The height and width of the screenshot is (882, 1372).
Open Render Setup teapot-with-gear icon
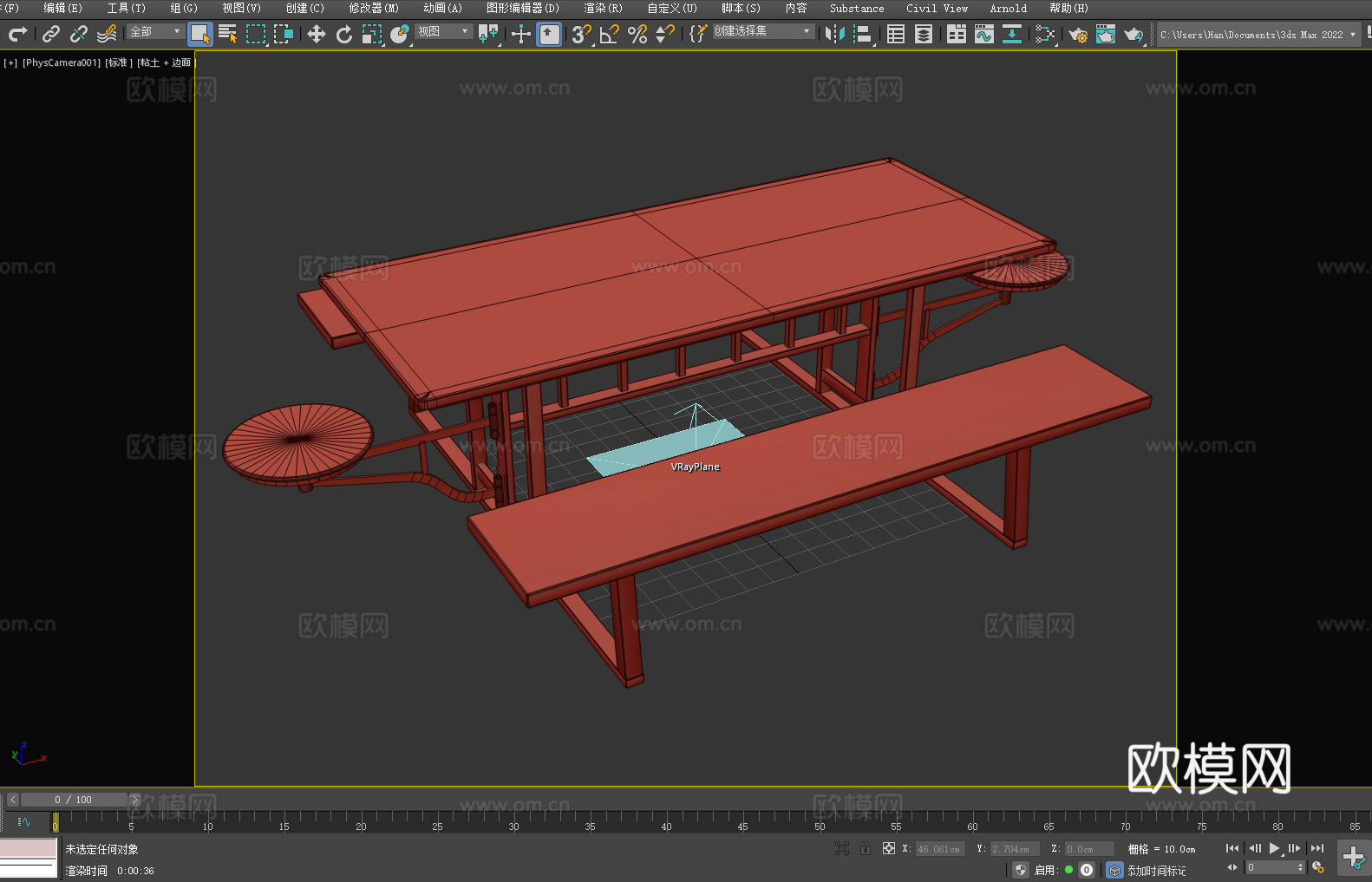[x=1077, y=35]
